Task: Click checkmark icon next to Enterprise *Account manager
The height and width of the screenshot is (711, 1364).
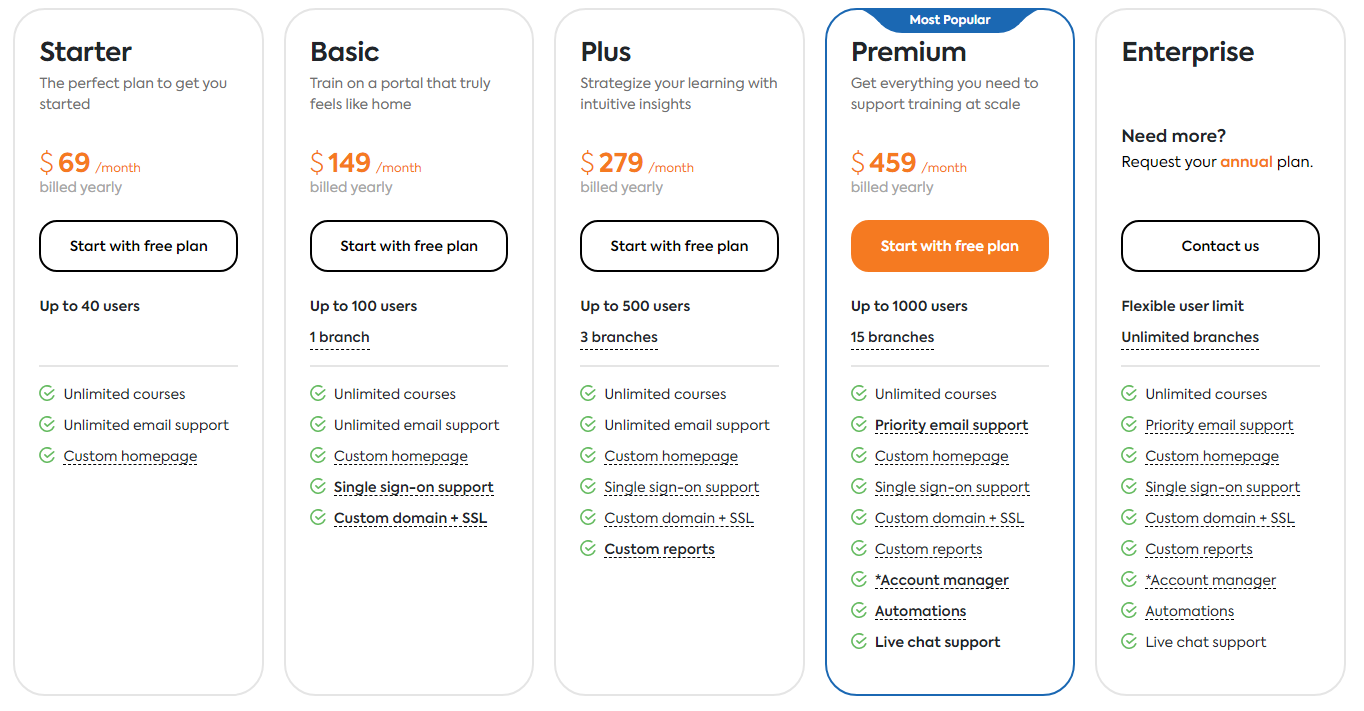Action: [x=1129, y=580]
